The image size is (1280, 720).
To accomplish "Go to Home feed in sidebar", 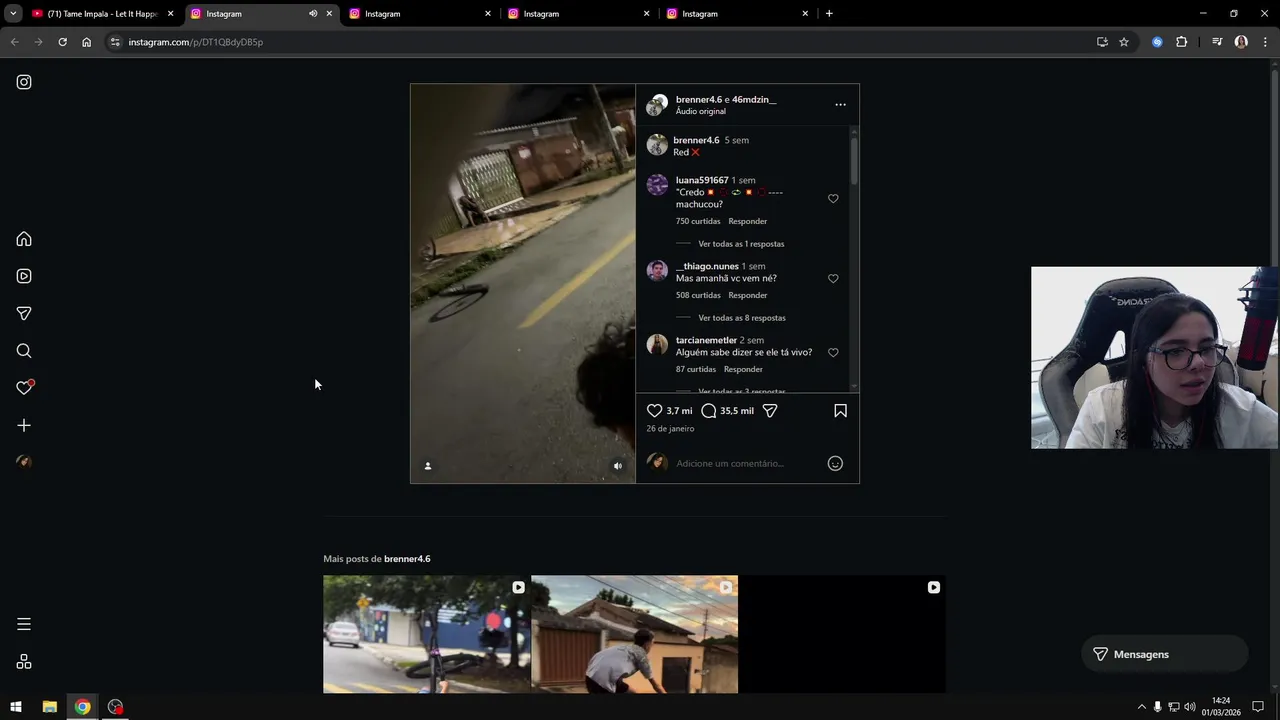I will (24, 239).
